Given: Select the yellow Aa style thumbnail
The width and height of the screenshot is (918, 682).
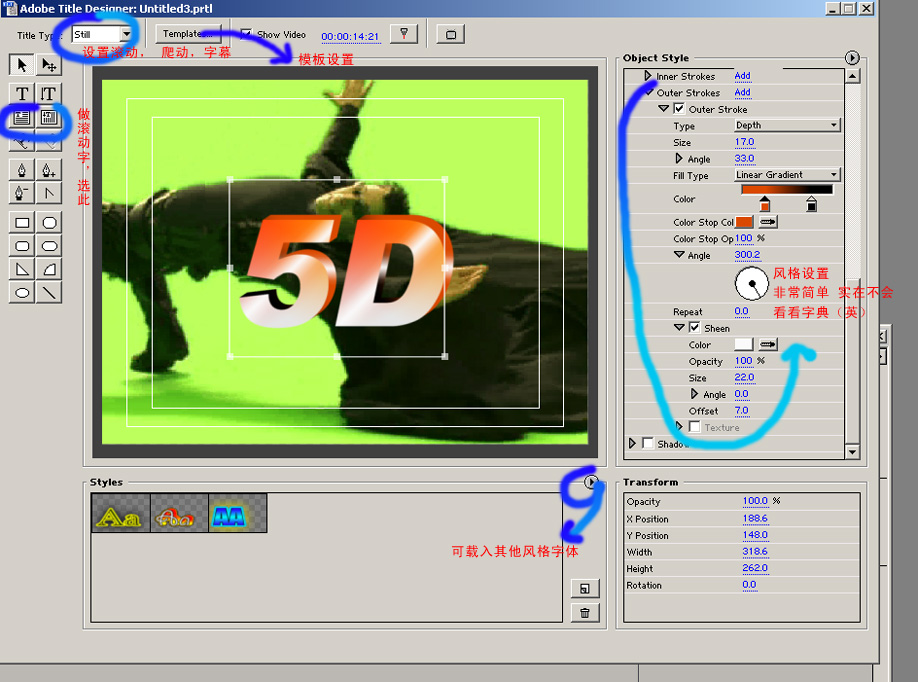Looking at the screenshot, I should tap(121, 513).
